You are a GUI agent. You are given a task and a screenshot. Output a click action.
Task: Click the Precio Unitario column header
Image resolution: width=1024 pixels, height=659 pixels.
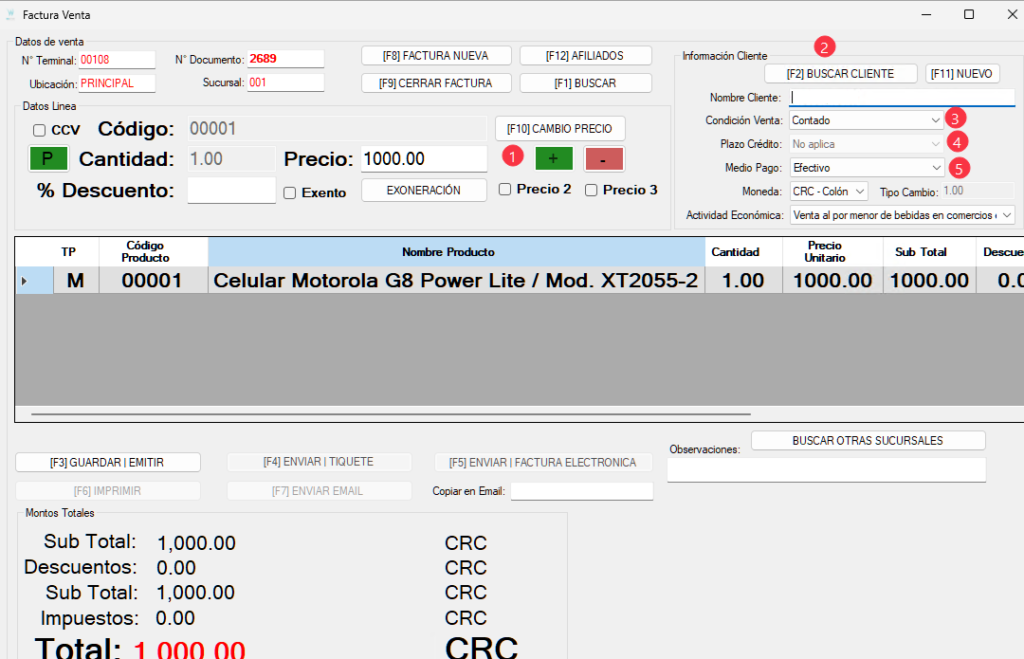coord(825,252)
